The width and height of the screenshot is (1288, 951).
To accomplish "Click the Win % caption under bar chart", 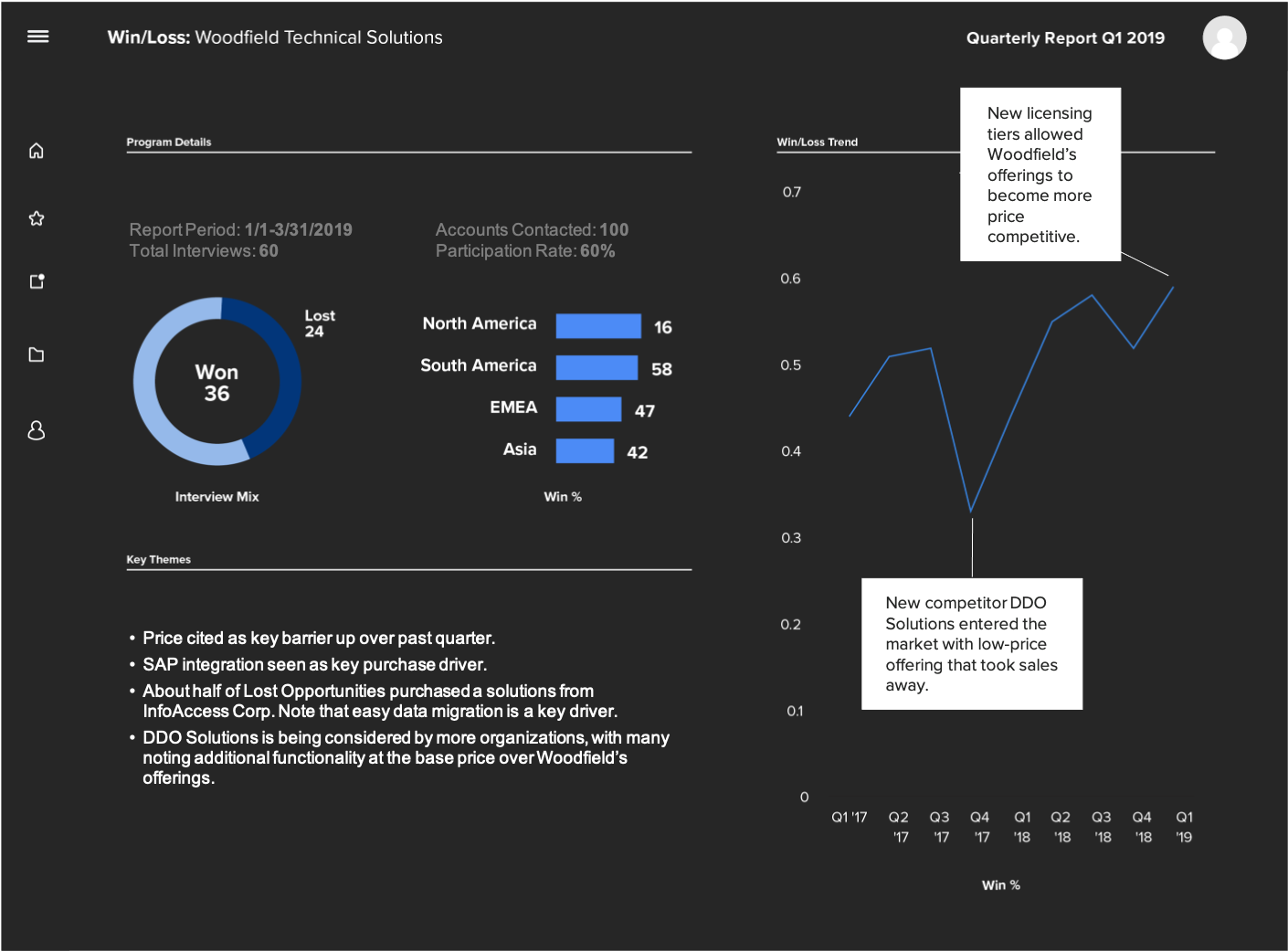I will coord(563,497).
